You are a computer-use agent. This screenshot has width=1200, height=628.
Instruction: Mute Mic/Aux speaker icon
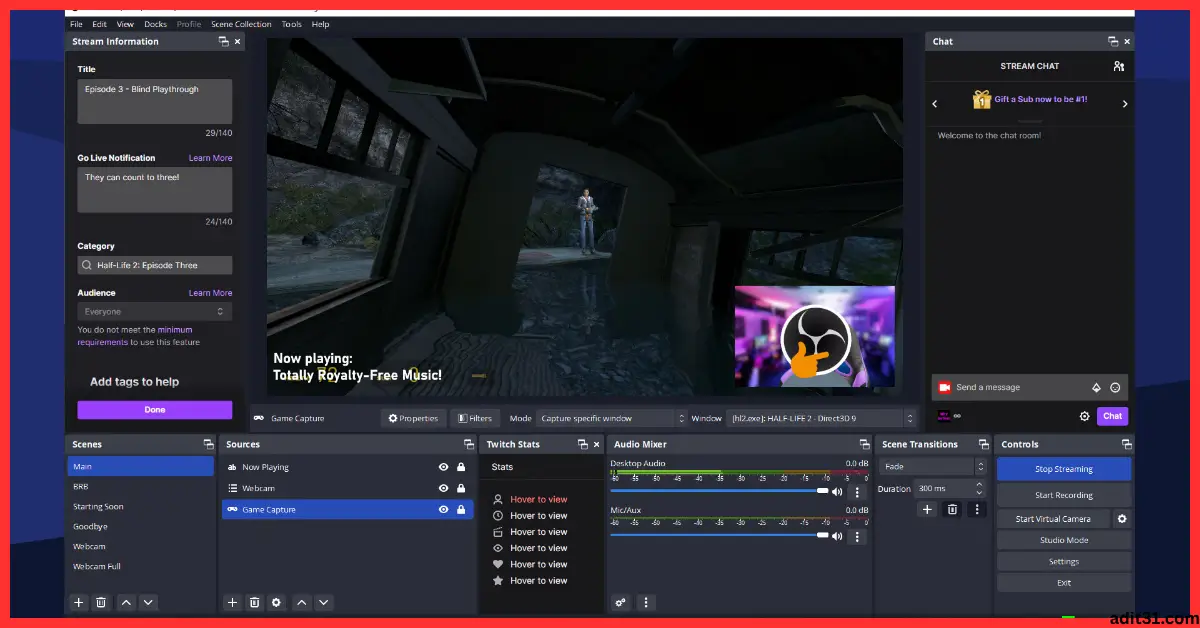coord(837,536)
